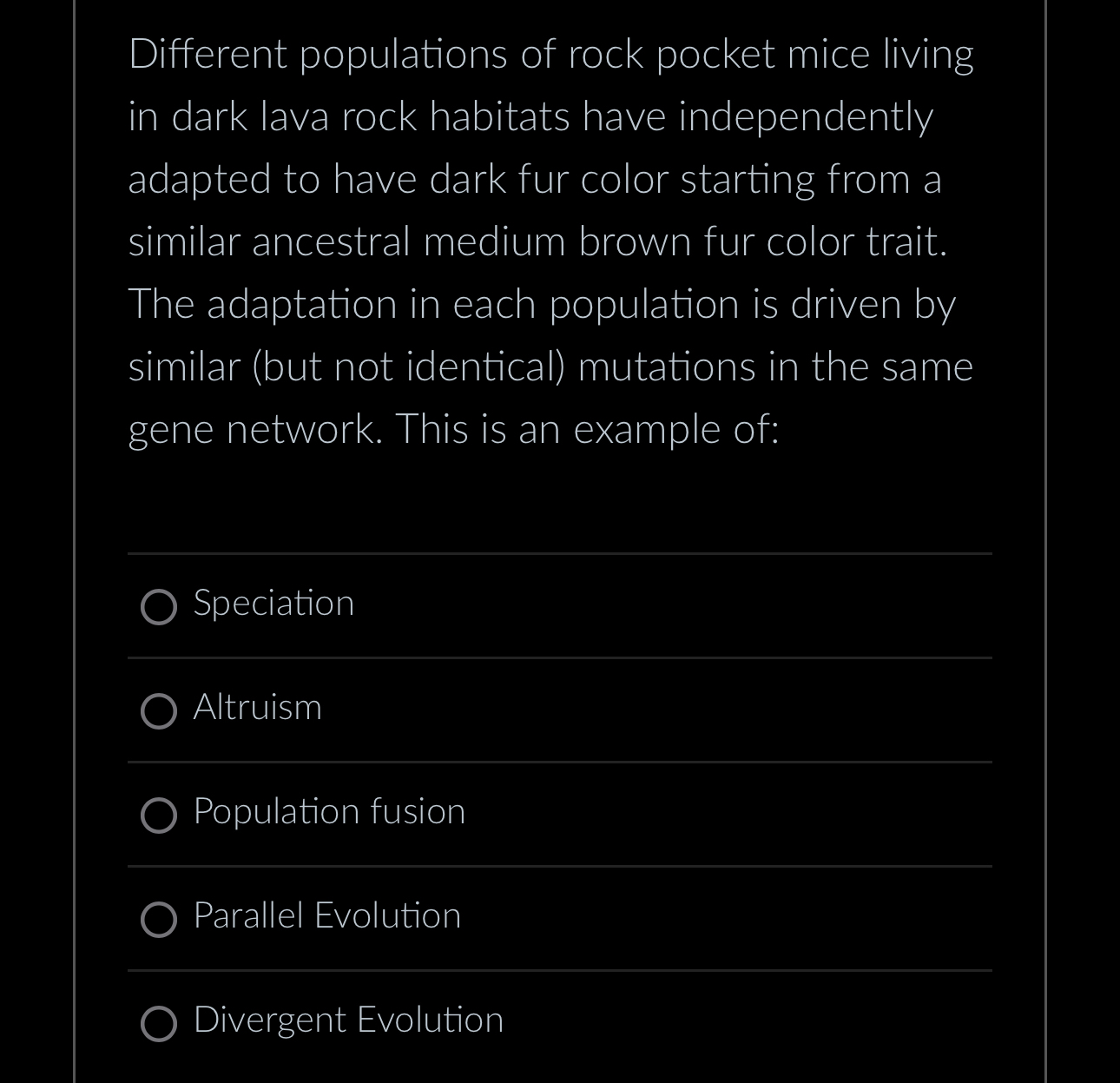Click the Population fusion answer label
Screen dimensions: 1120x1083
(329, 811)
